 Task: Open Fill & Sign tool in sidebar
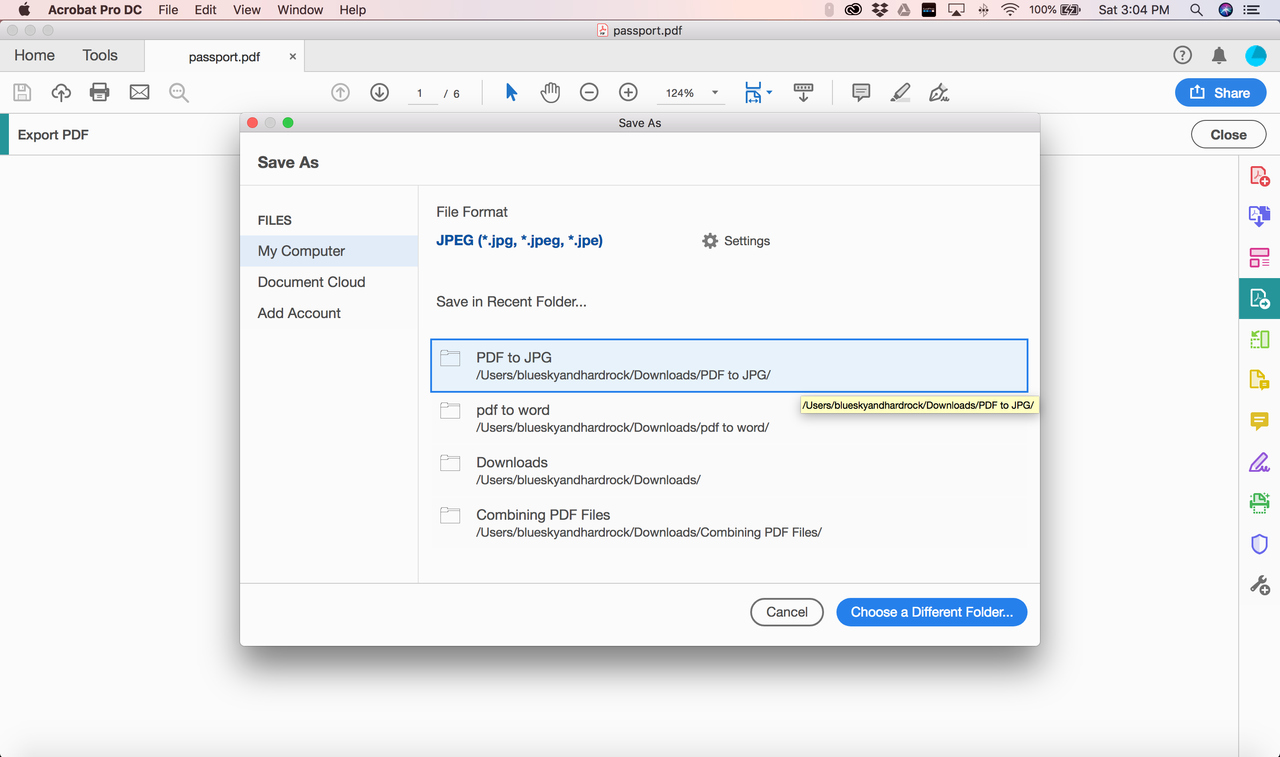pyautogui.click(x=1260, y=462)
